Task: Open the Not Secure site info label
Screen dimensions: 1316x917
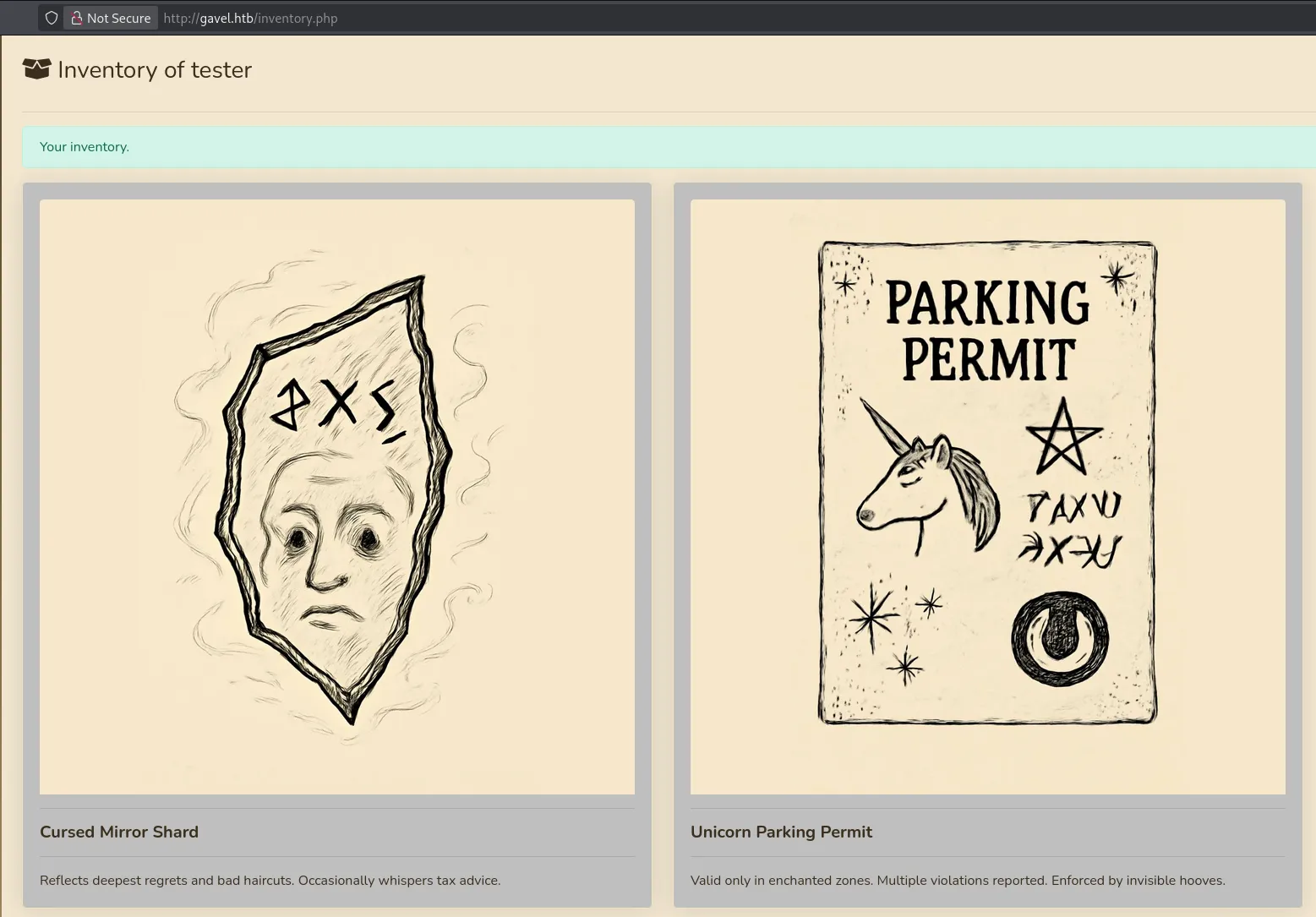Action: tap(117, 18)
